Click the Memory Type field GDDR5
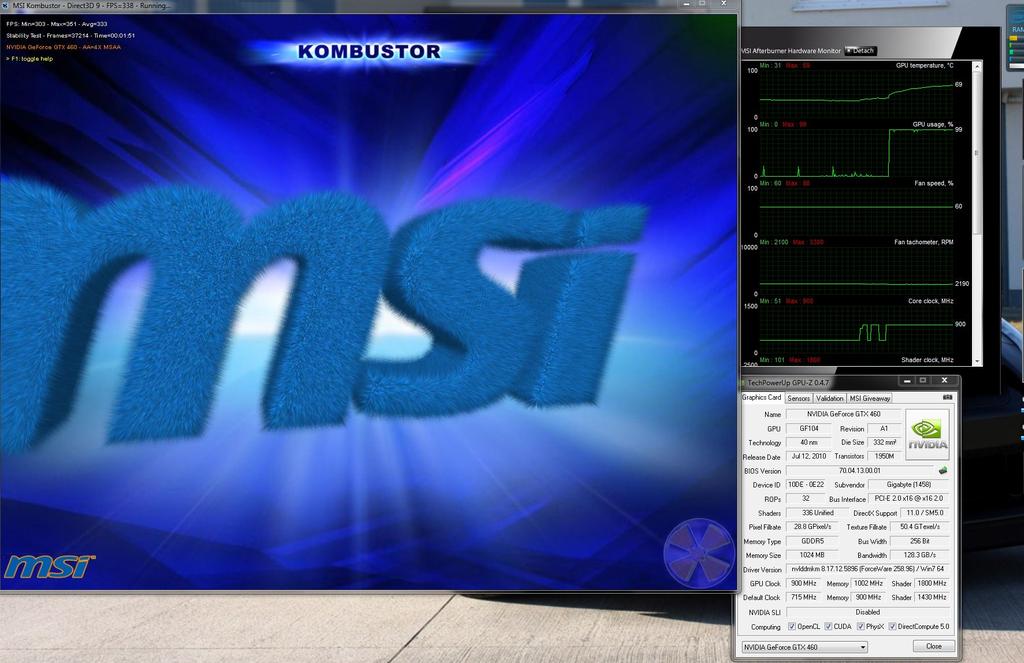Image resolution: width=1024 pixels, height=663 pixels. (812, 541)
